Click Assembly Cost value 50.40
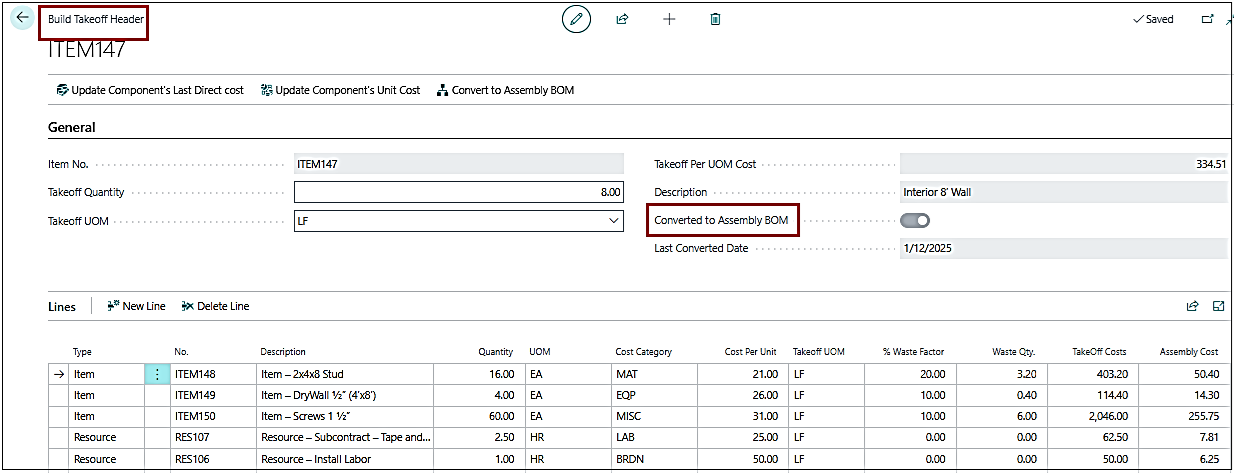This screenshot has width=1234, height=473. [1183, 374]
